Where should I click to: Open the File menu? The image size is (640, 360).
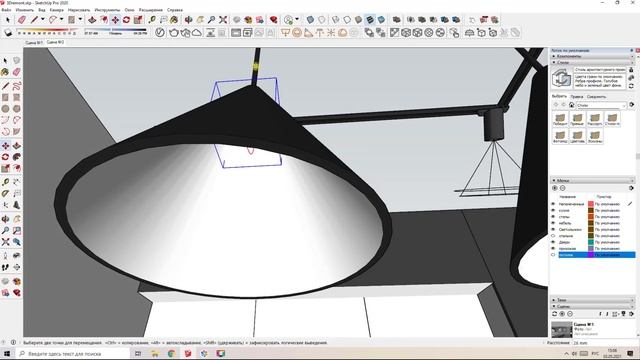click(6, 10)
